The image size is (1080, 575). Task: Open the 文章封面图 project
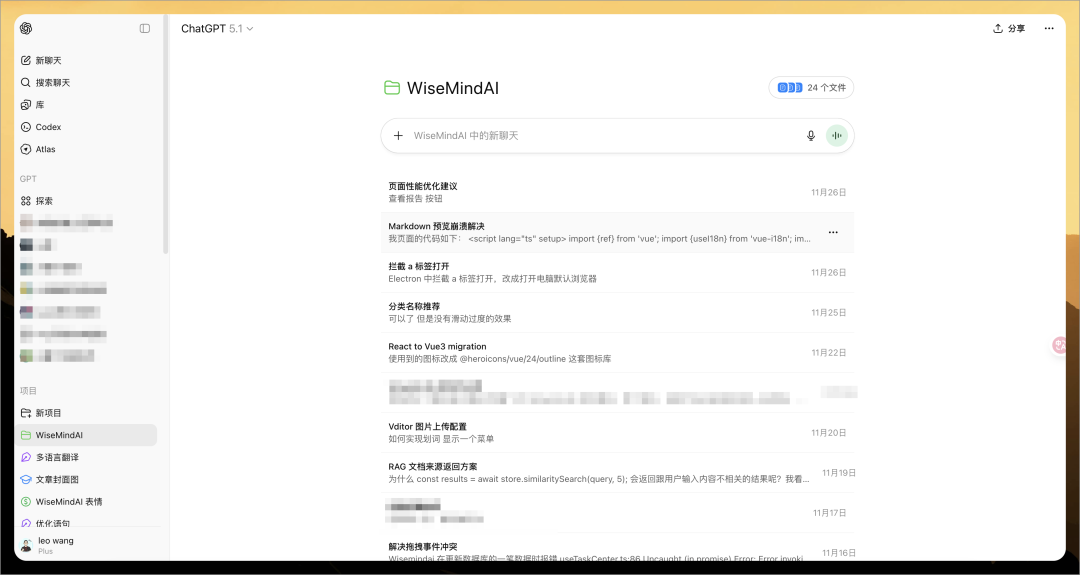point(87,479)
